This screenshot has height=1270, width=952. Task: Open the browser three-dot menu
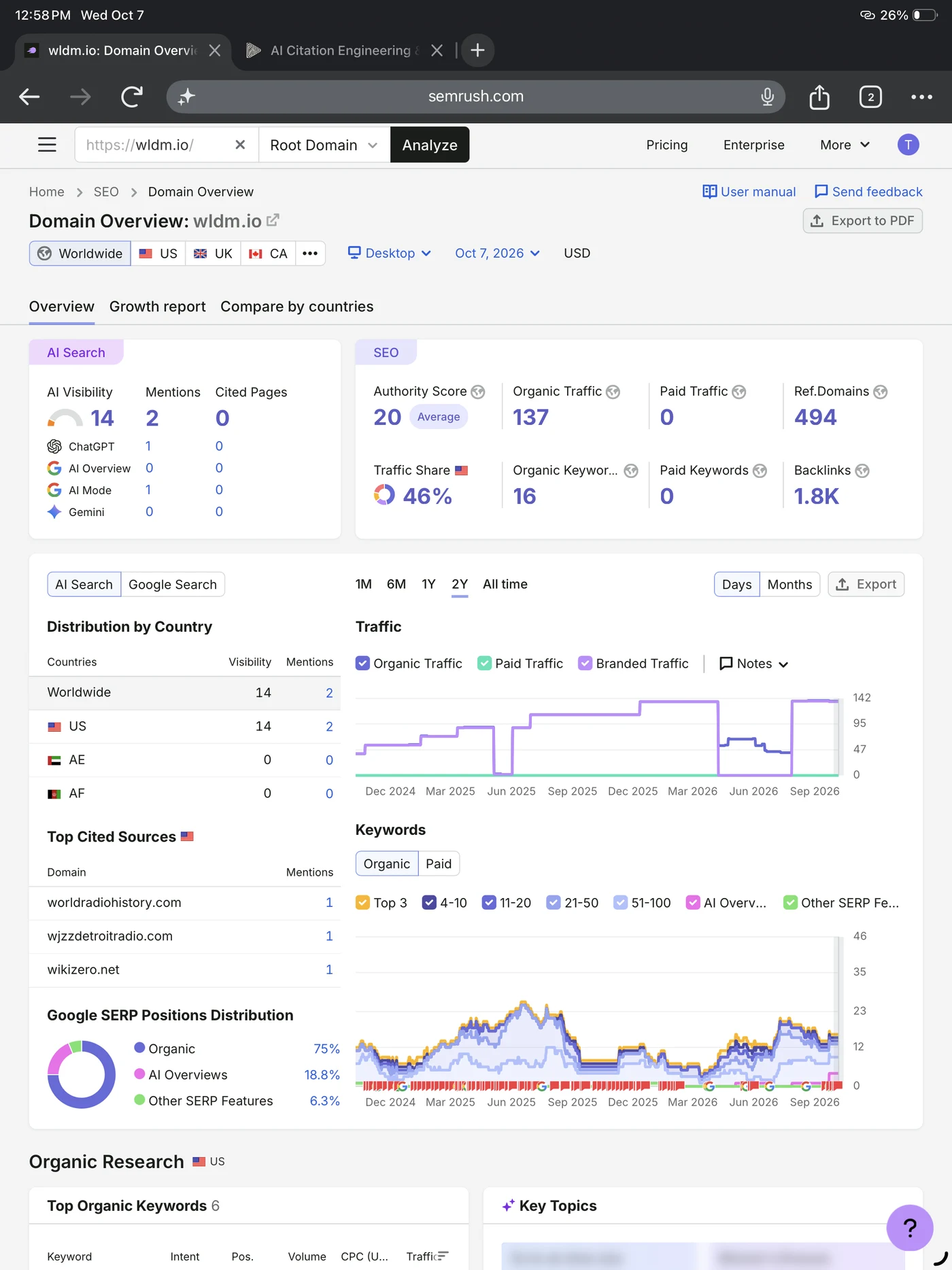pos(921,97)
